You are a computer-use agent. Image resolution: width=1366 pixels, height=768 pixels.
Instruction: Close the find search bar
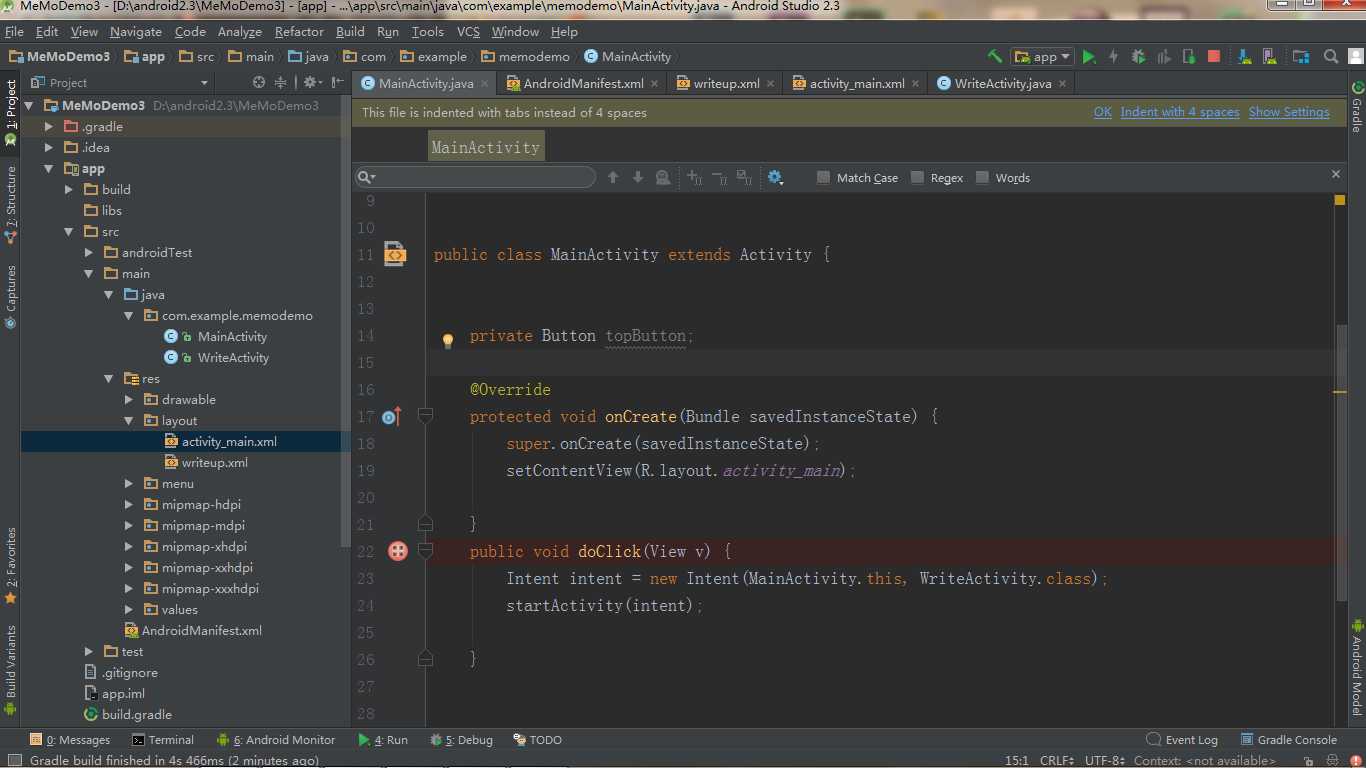click(x=1335, y=174)
